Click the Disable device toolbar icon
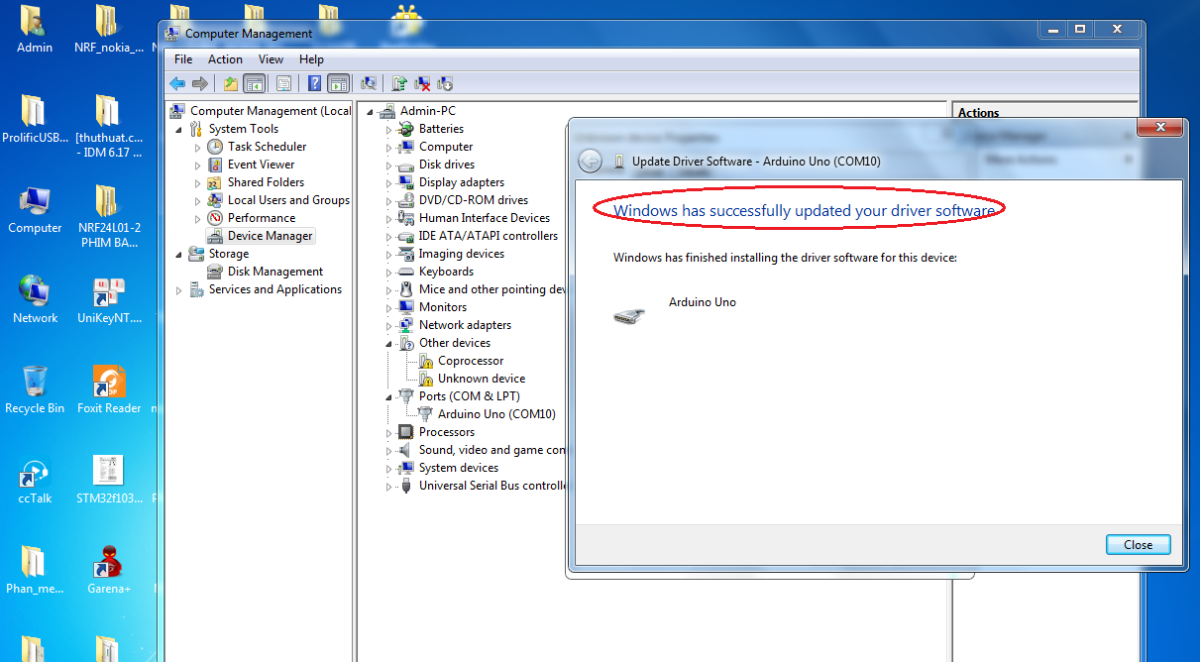The height and width of the screenshot is (662, 1200). tap(444, 83)
